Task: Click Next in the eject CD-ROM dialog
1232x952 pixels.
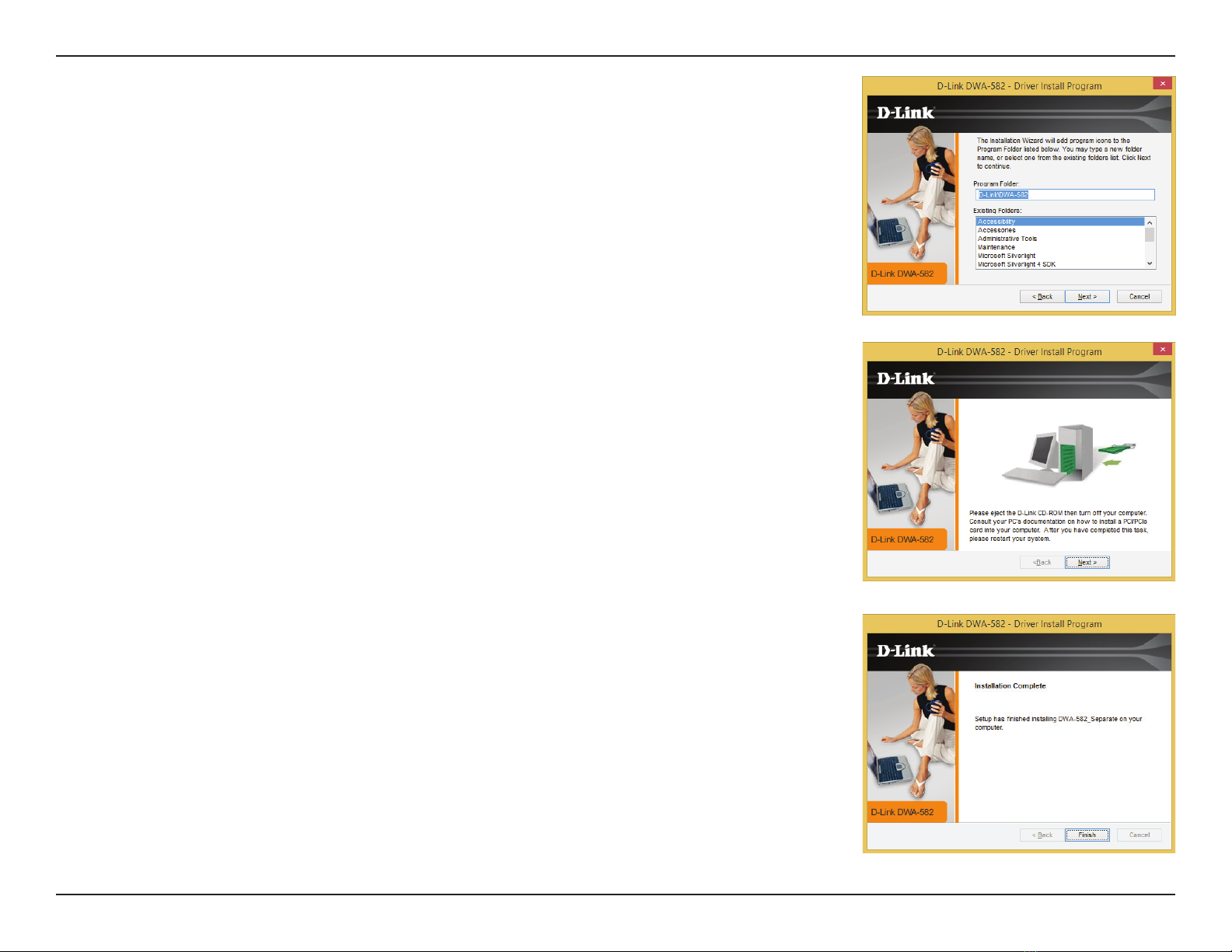Action: 1087,563
